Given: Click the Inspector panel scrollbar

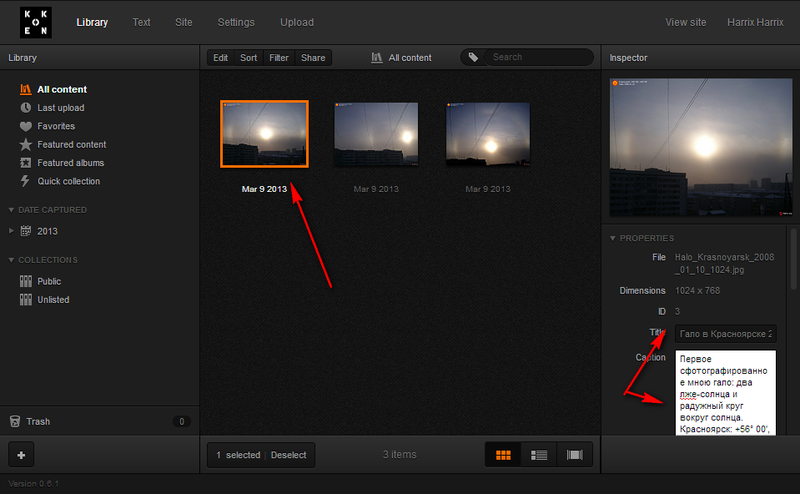Looking at the screenshot, I should [794, 259].
